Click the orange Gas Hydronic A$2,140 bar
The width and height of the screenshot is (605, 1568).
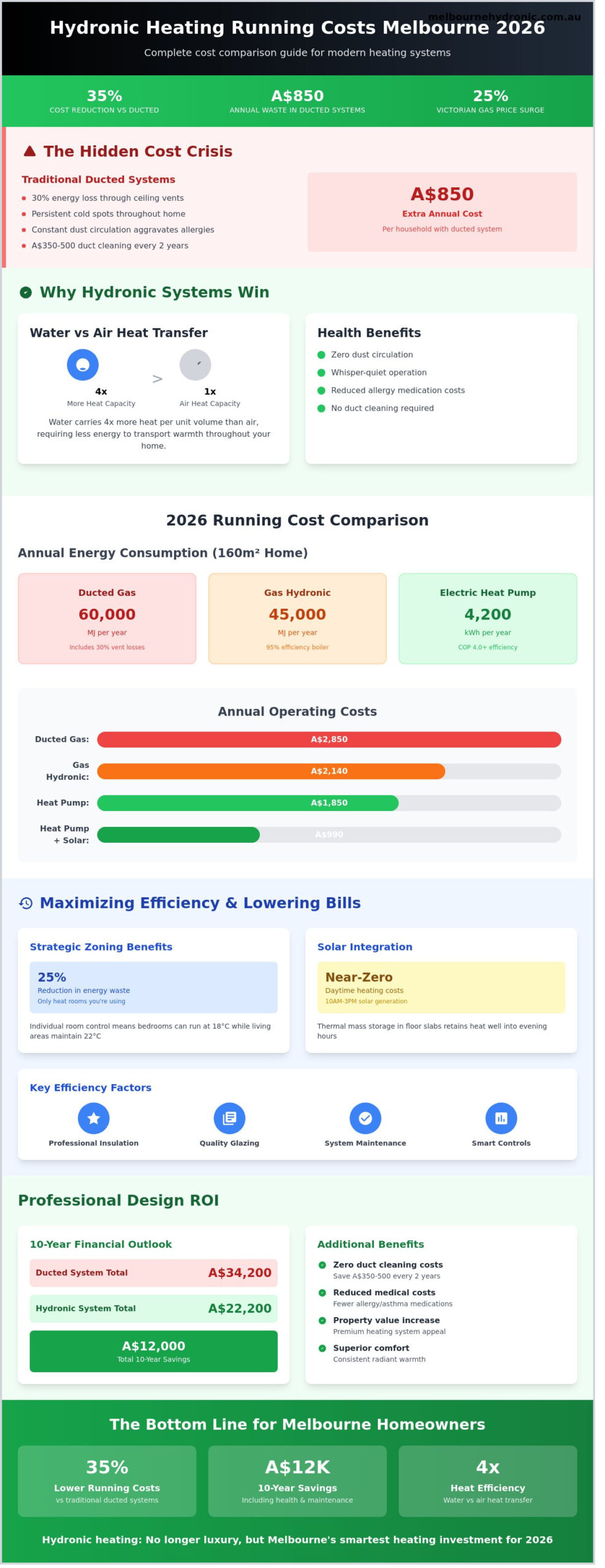271,772
